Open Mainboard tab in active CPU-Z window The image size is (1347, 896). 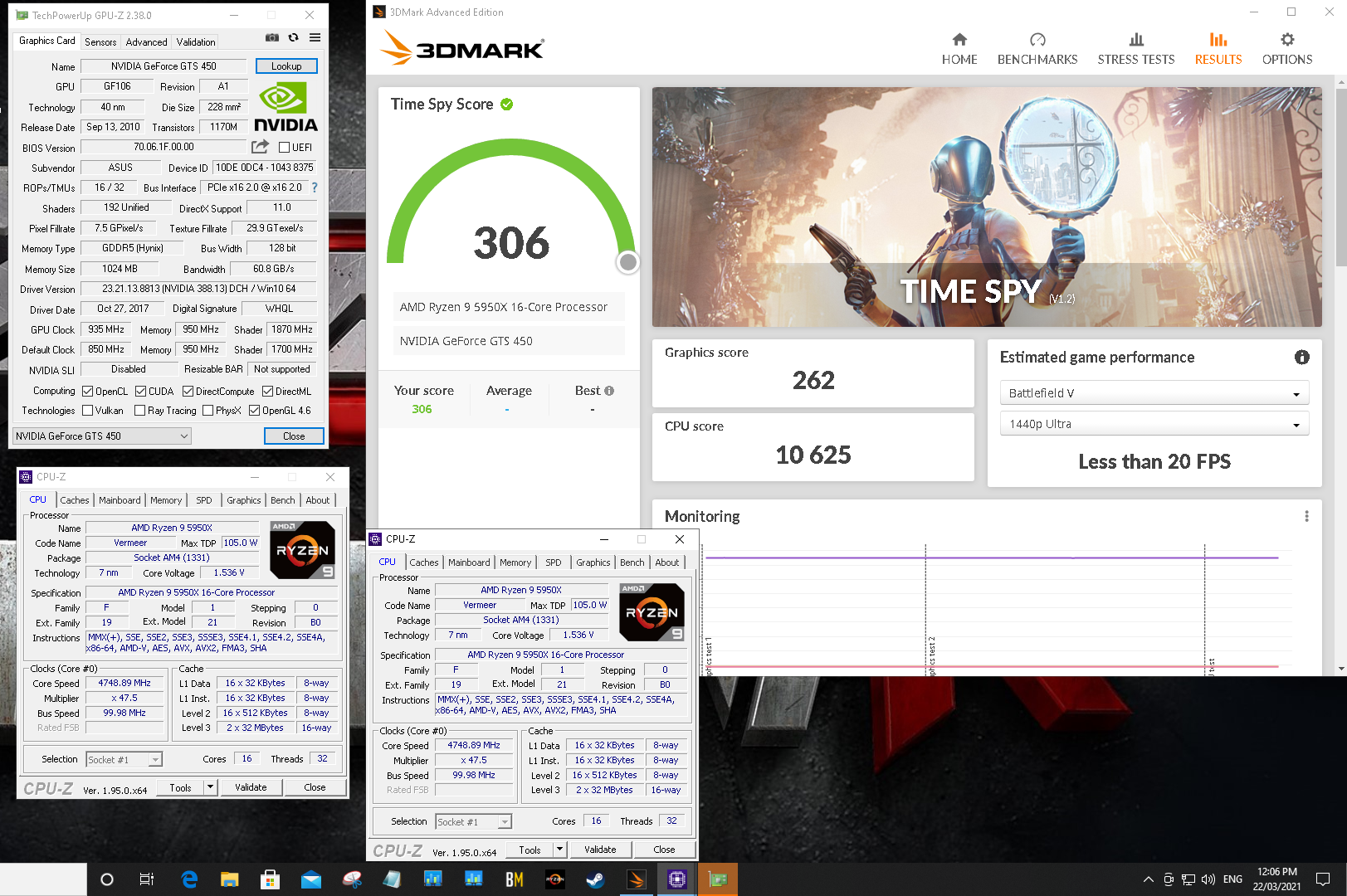click(469, 562)
